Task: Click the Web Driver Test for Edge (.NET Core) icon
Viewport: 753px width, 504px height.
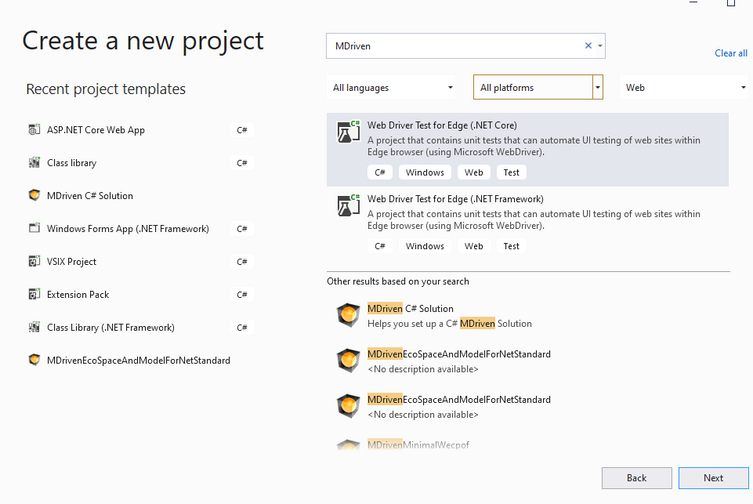Action: [348, 132]
